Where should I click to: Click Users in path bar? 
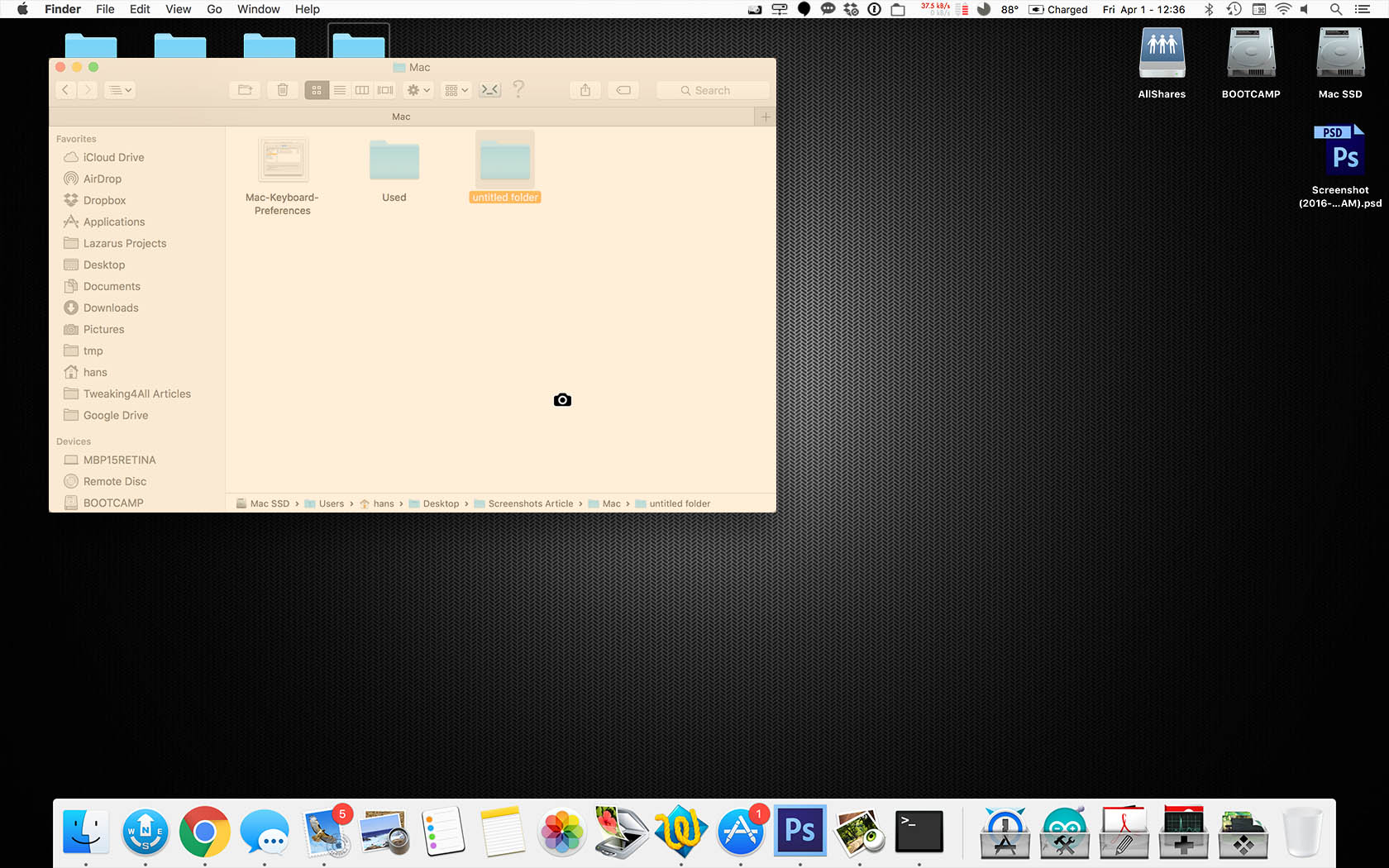click(324, 503)
